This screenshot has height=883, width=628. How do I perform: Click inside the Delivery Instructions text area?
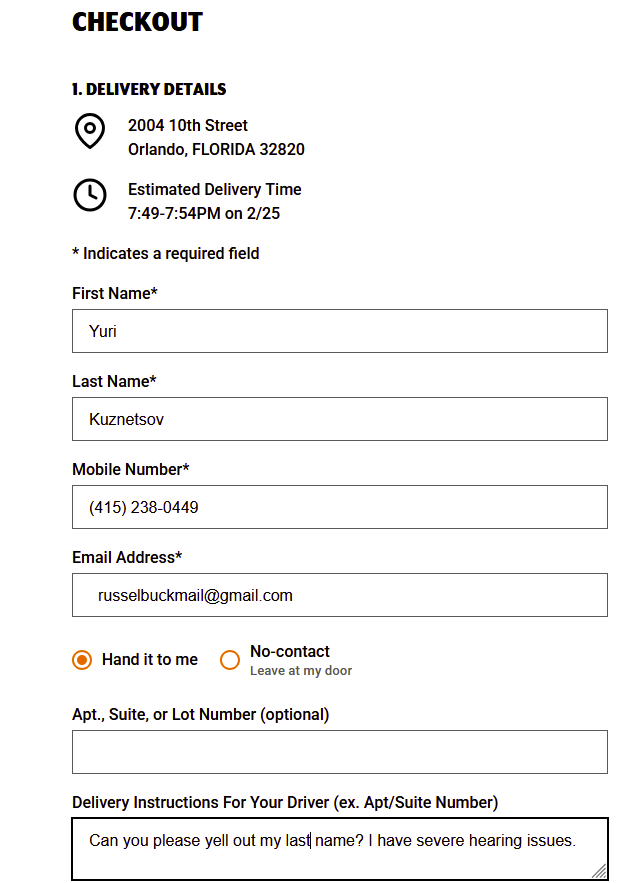(339, 849)
